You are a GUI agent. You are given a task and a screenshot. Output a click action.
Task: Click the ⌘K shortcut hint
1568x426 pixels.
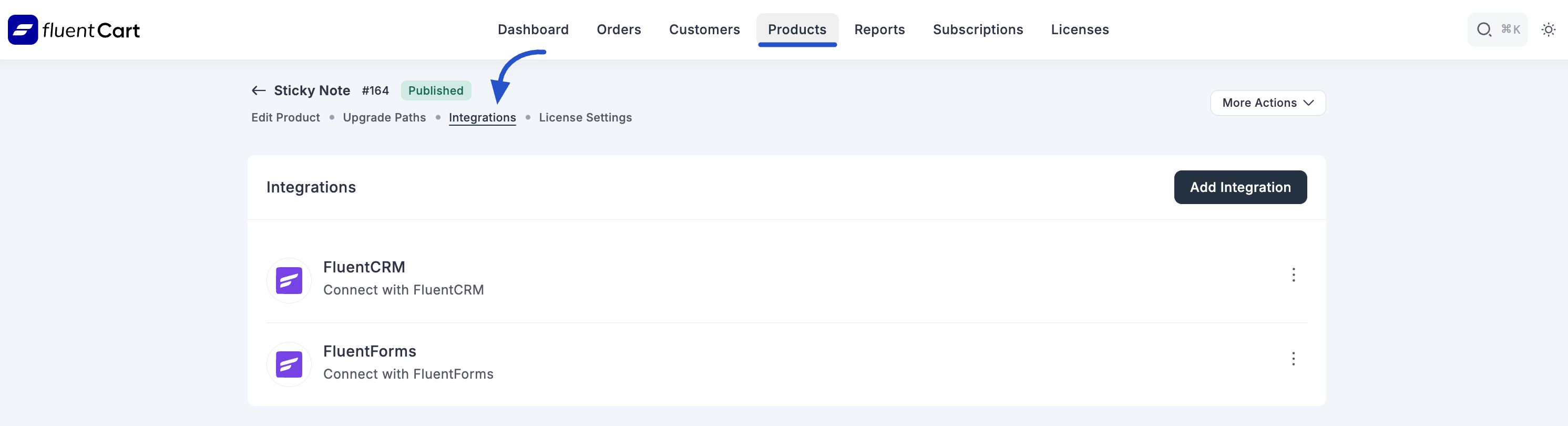1510,29
